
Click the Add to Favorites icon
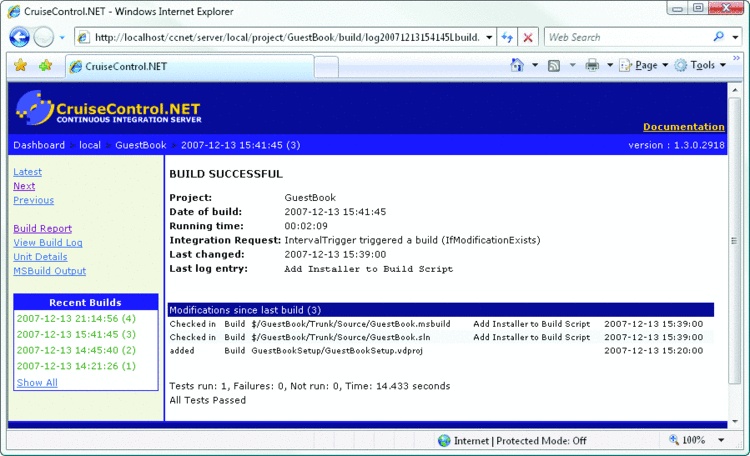(x=46, y=65)
